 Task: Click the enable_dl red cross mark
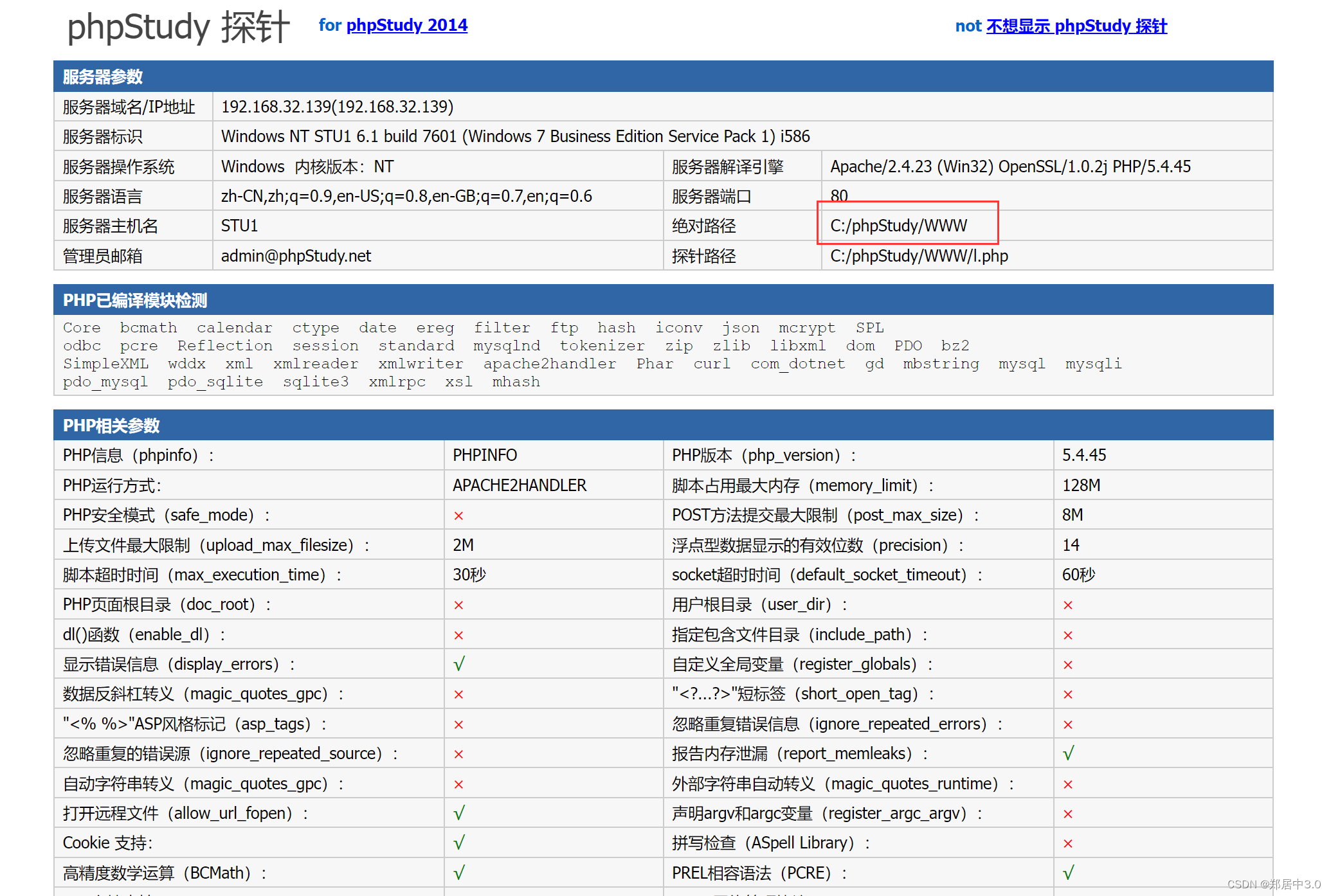point(458,635)
